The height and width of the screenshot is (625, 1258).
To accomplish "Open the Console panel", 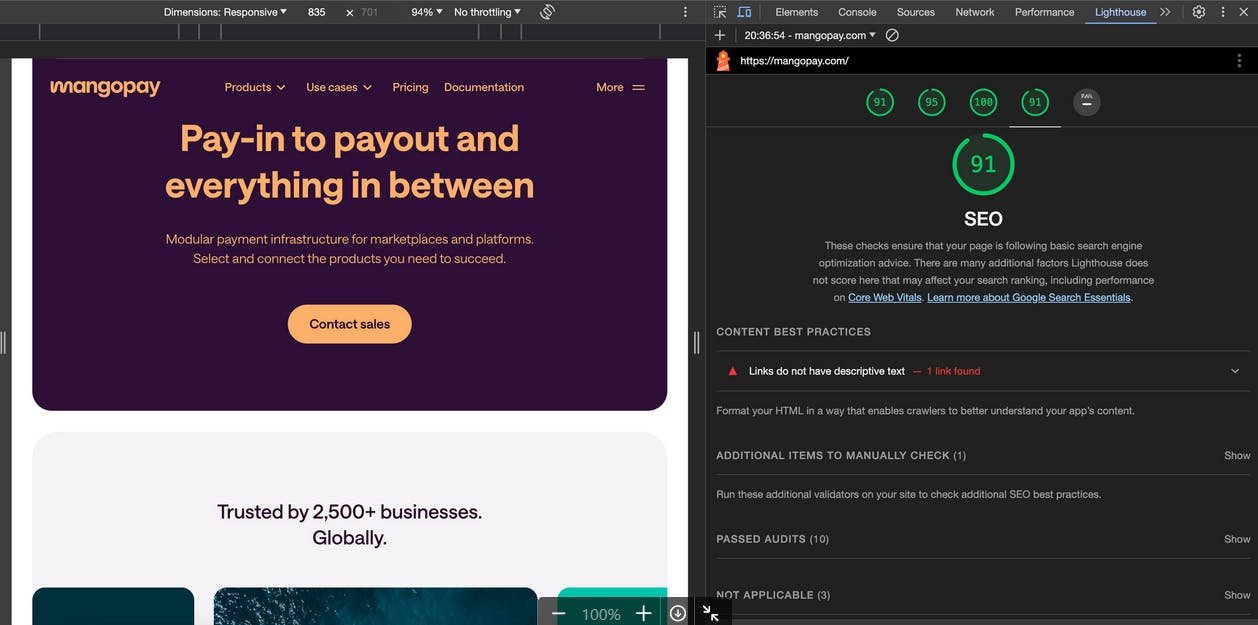I will pyautogui.click(x=857, y=11).
